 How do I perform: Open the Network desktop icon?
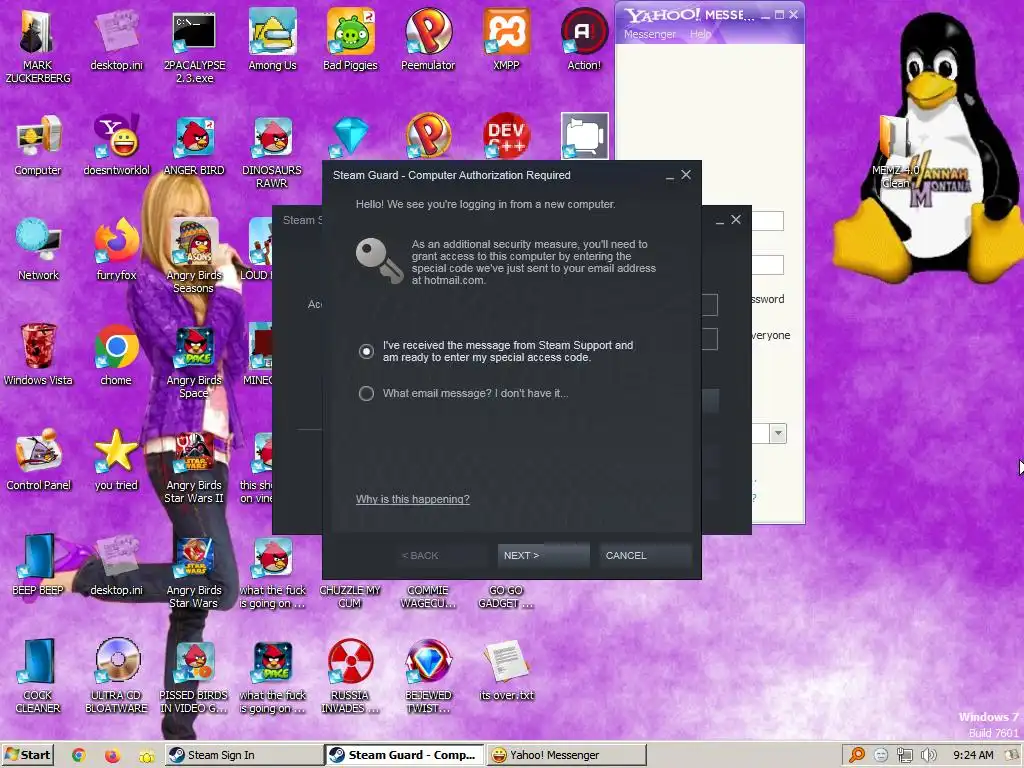38,249
